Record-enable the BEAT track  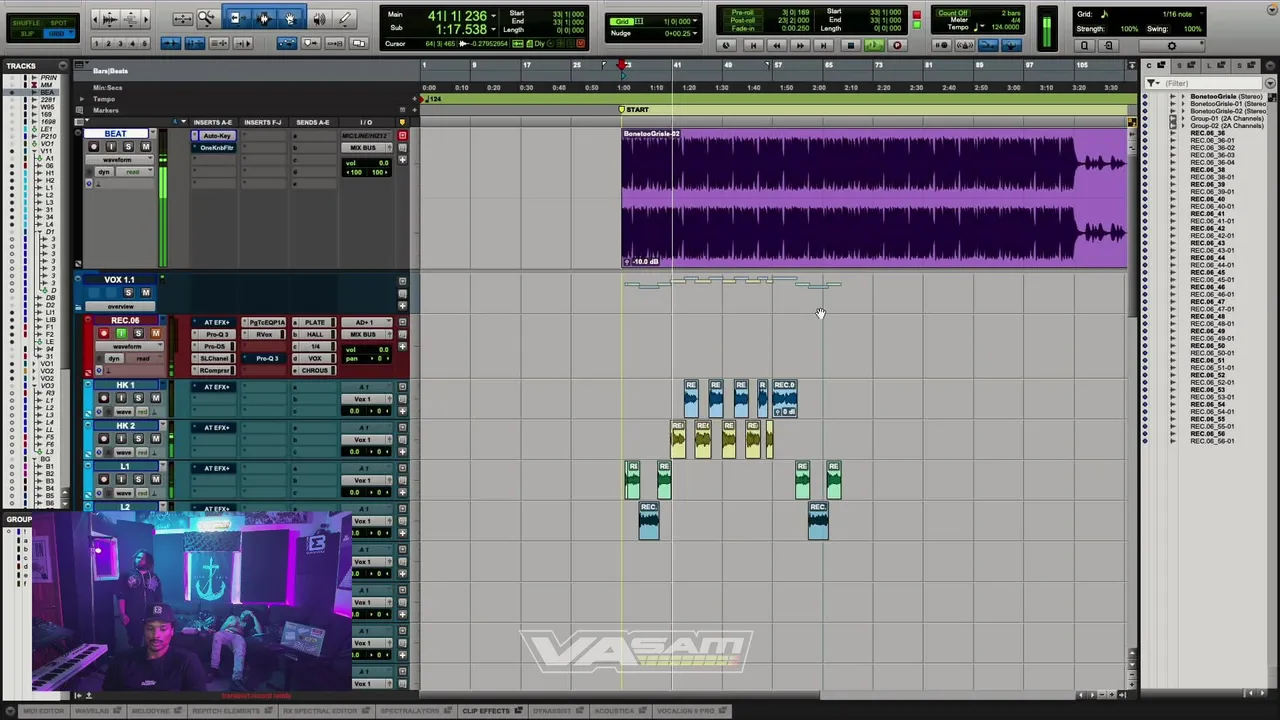pyautogui.click(x=94, y=147)
